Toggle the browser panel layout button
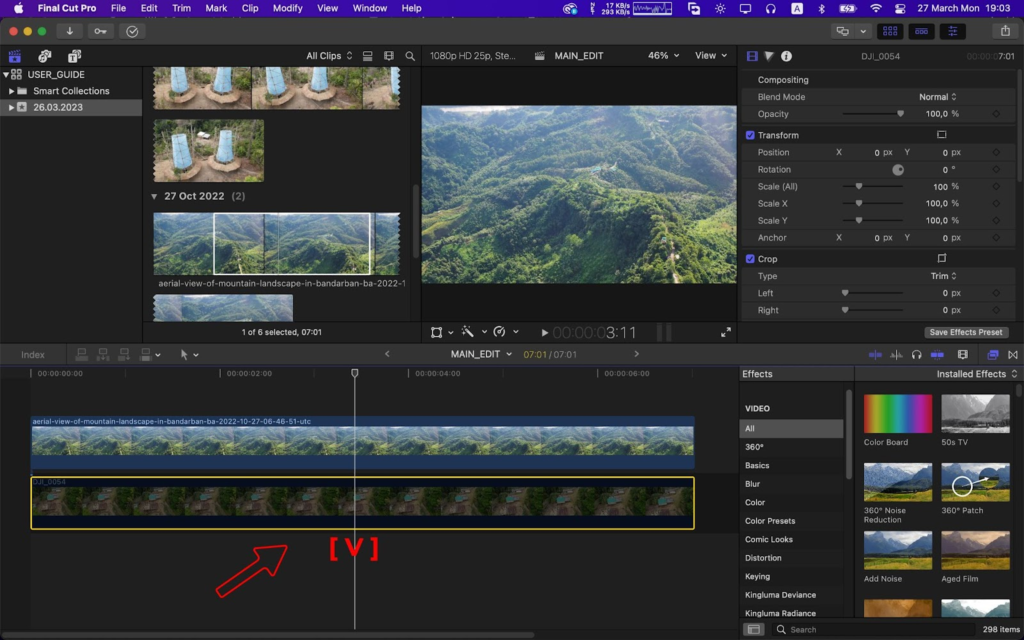 point(889,31)
